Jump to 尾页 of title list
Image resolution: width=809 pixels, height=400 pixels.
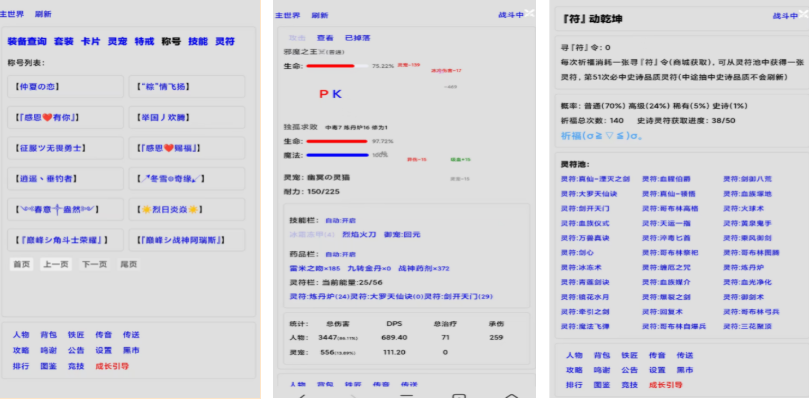(x=128, y=264)
